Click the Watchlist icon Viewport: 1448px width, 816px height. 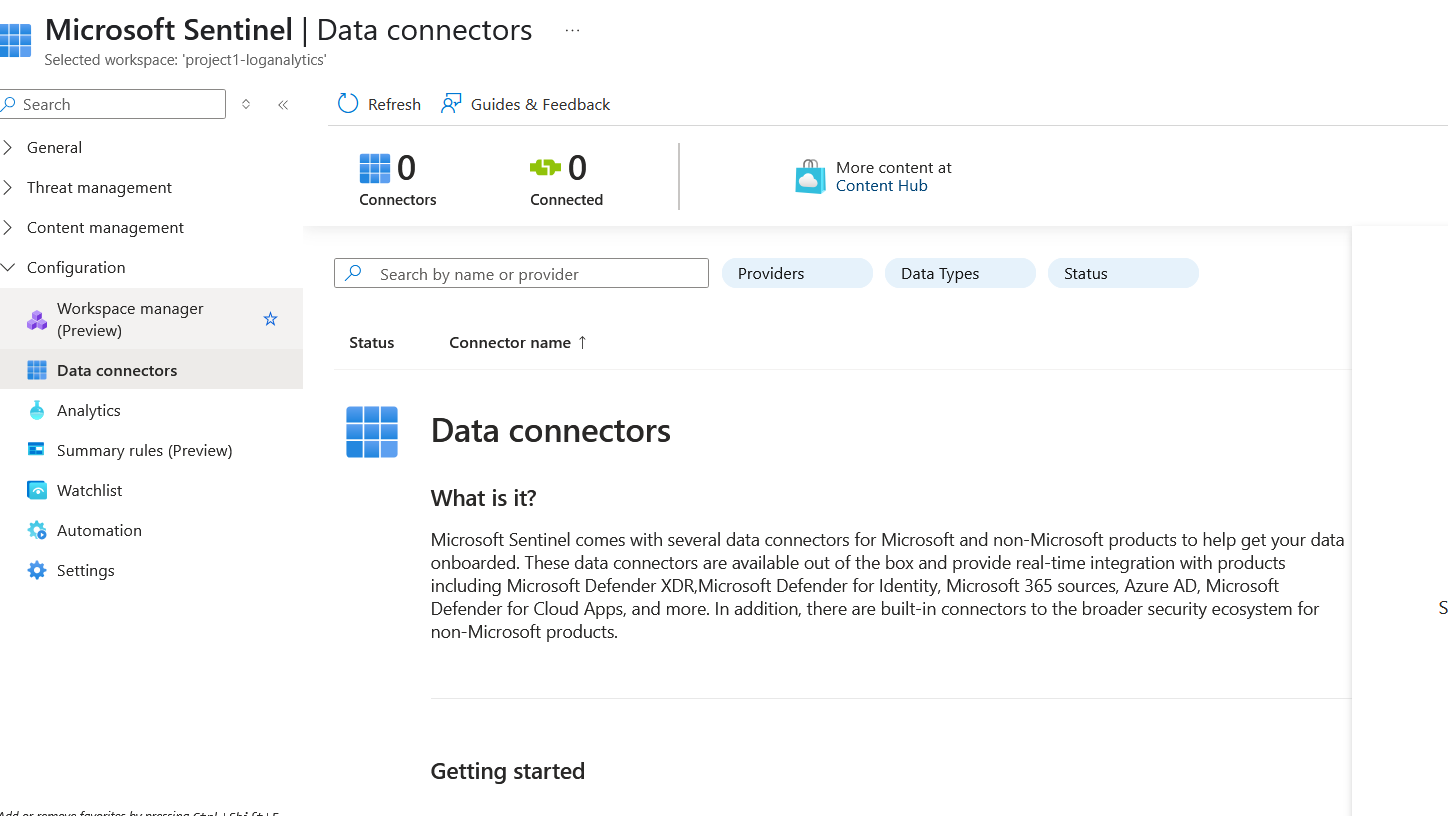tap(37, 490)
